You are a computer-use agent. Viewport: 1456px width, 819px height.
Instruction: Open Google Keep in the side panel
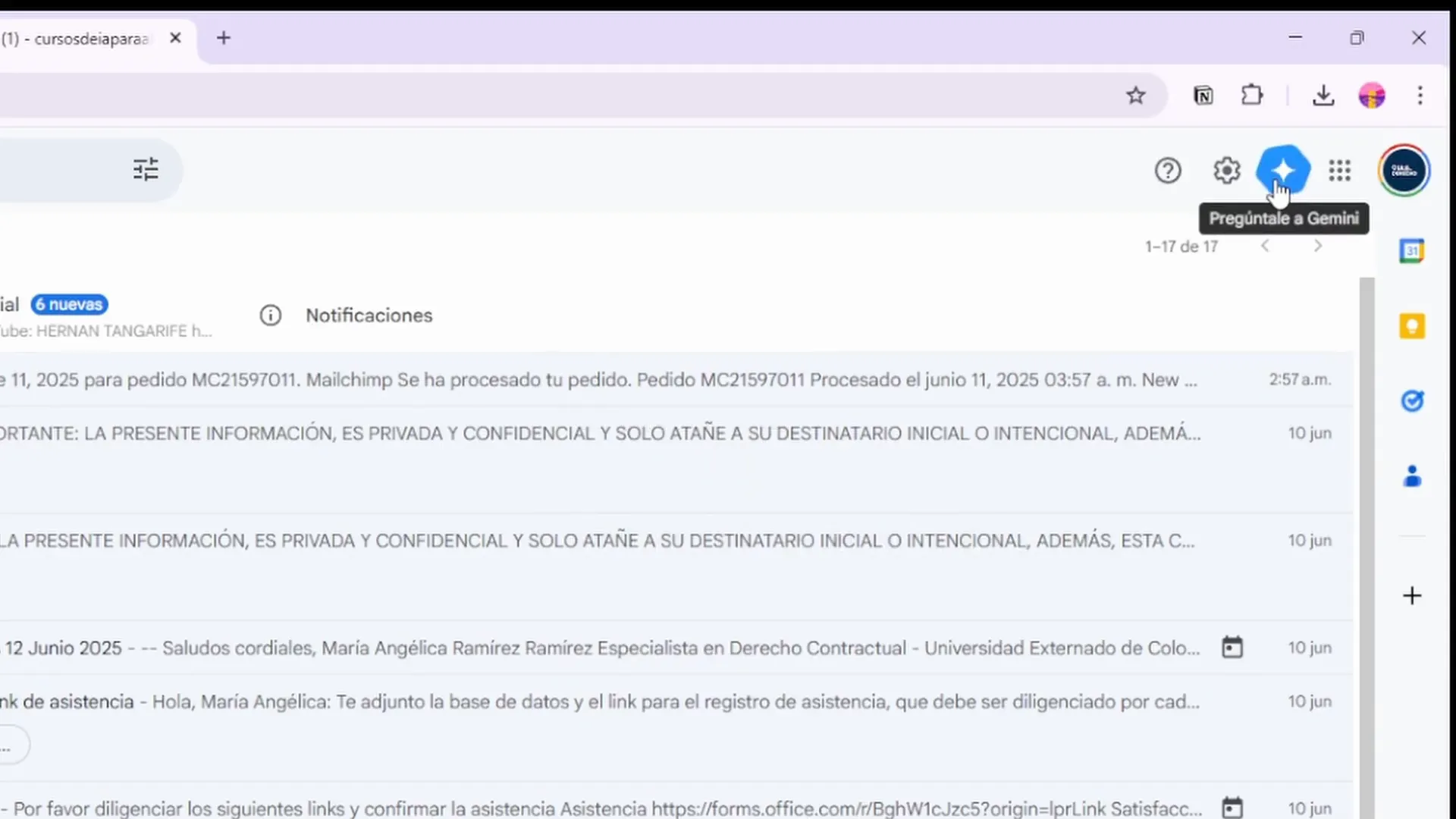click(x=1412, y=326)
